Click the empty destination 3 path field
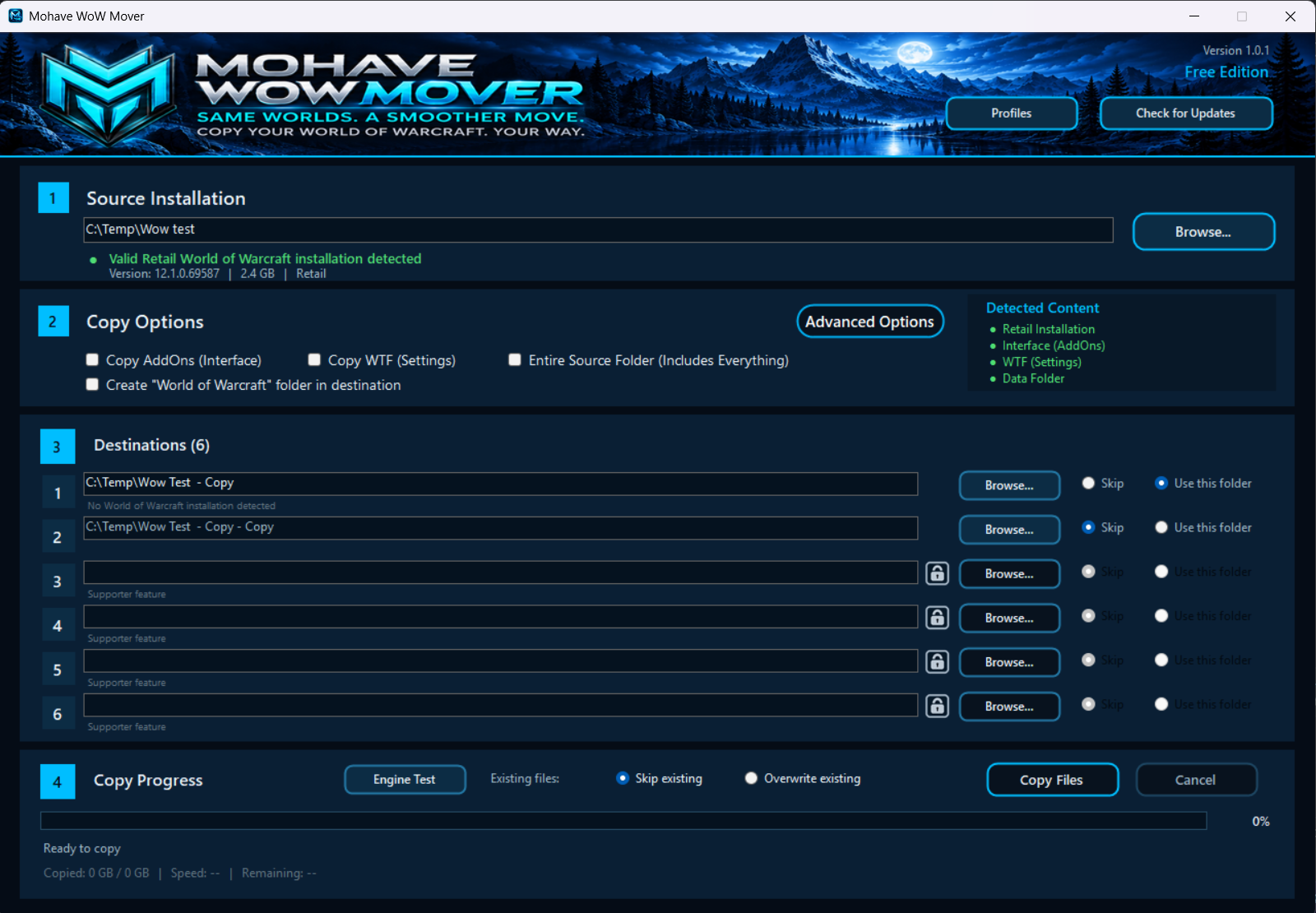 (x=501, y=572)
